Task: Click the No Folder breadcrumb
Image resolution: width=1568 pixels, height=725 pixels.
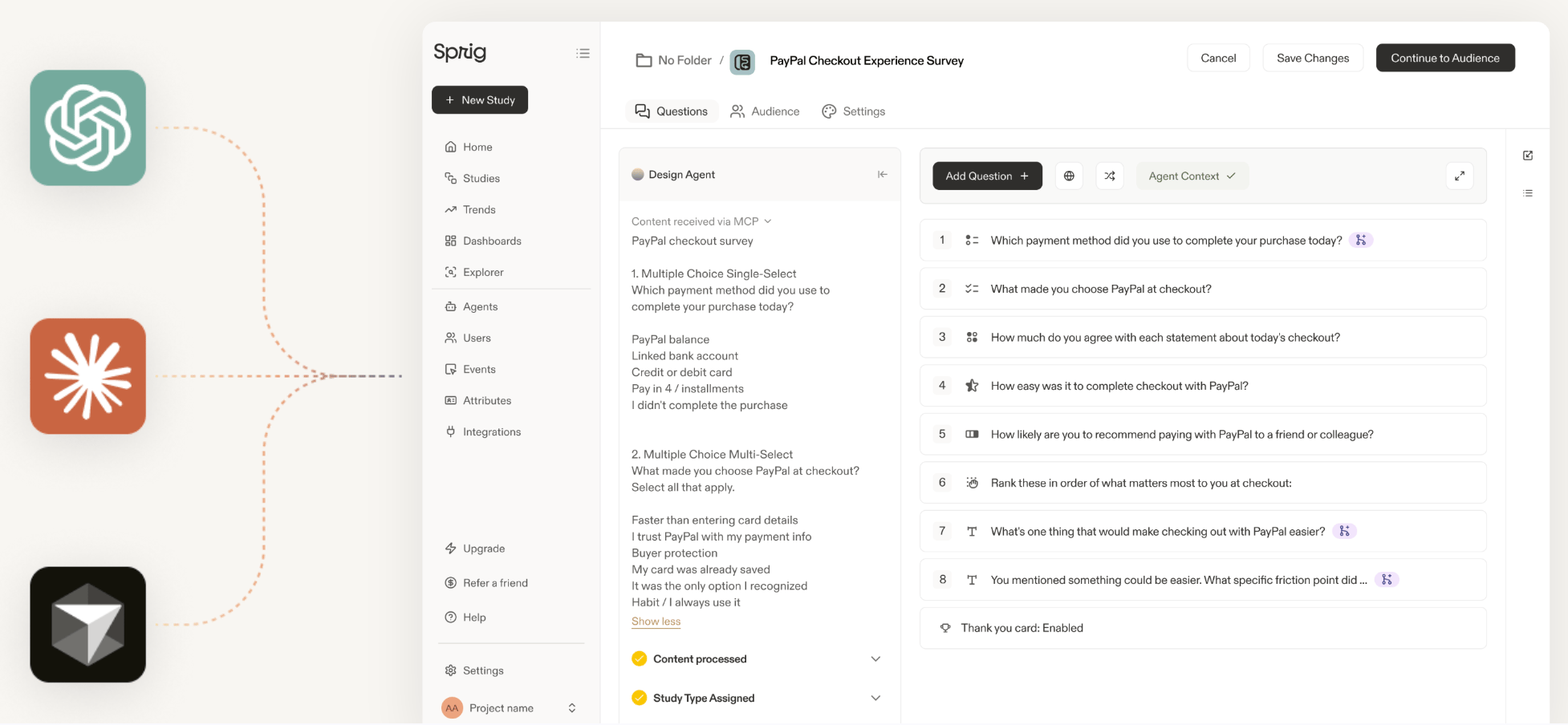Action: point(674,60)
